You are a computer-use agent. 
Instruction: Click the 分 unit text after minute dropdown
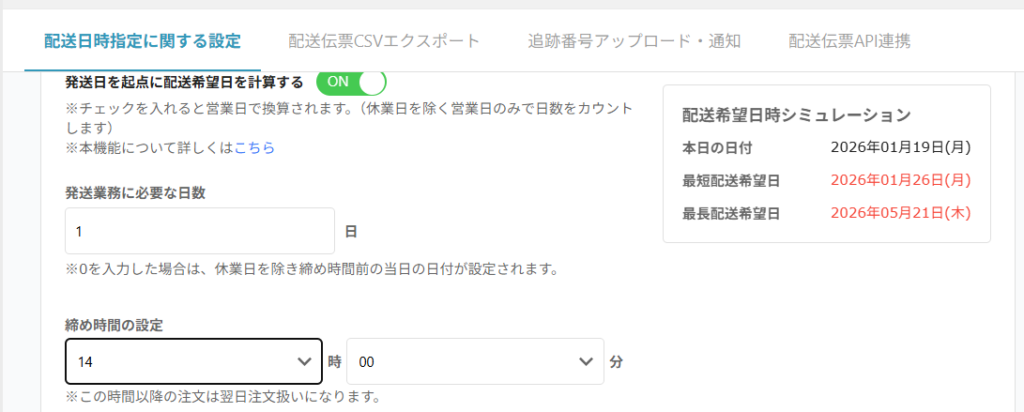[616, 361]
